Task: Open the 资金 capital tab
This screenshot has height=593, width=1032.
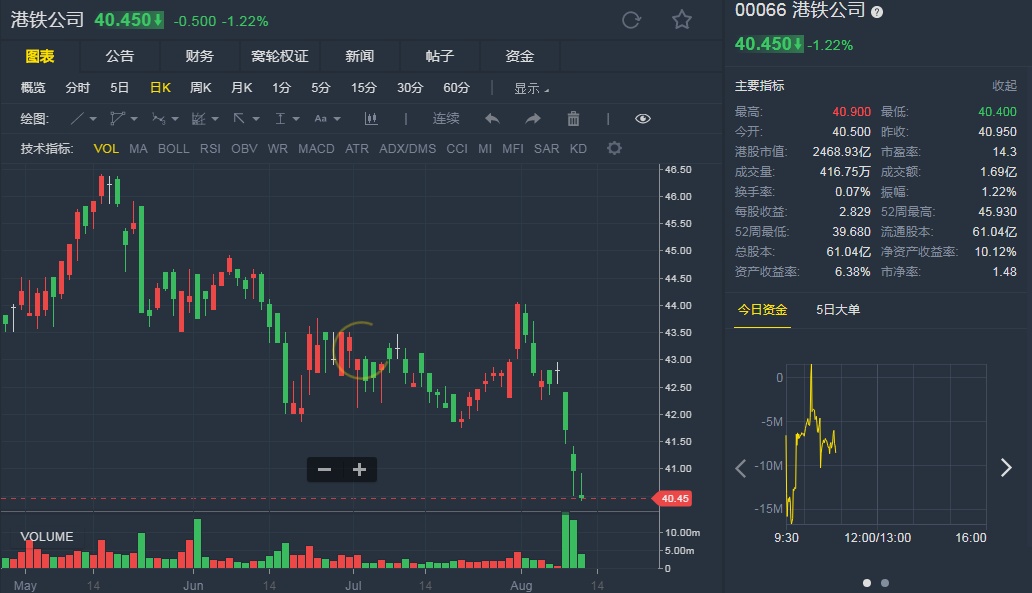Action: [x=519, y=56]
